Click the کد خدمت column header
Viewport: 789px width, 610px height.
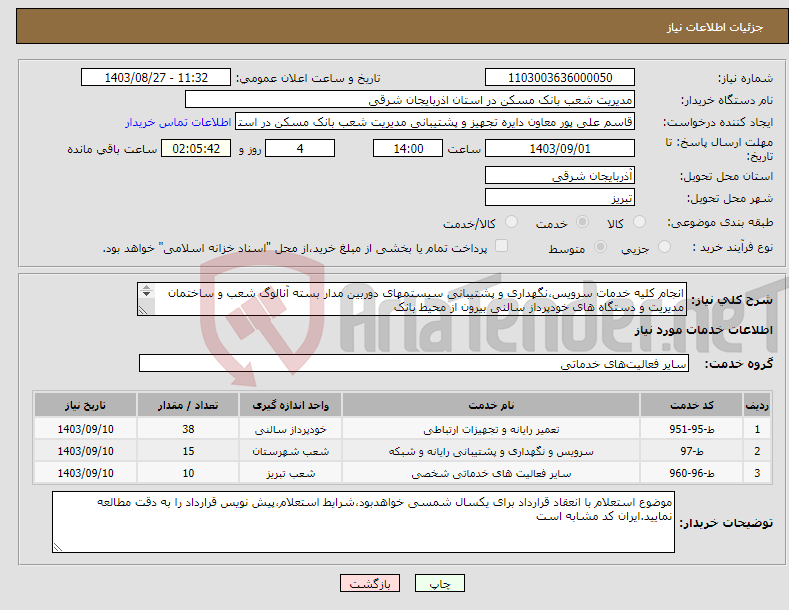[x=692, y=405]
